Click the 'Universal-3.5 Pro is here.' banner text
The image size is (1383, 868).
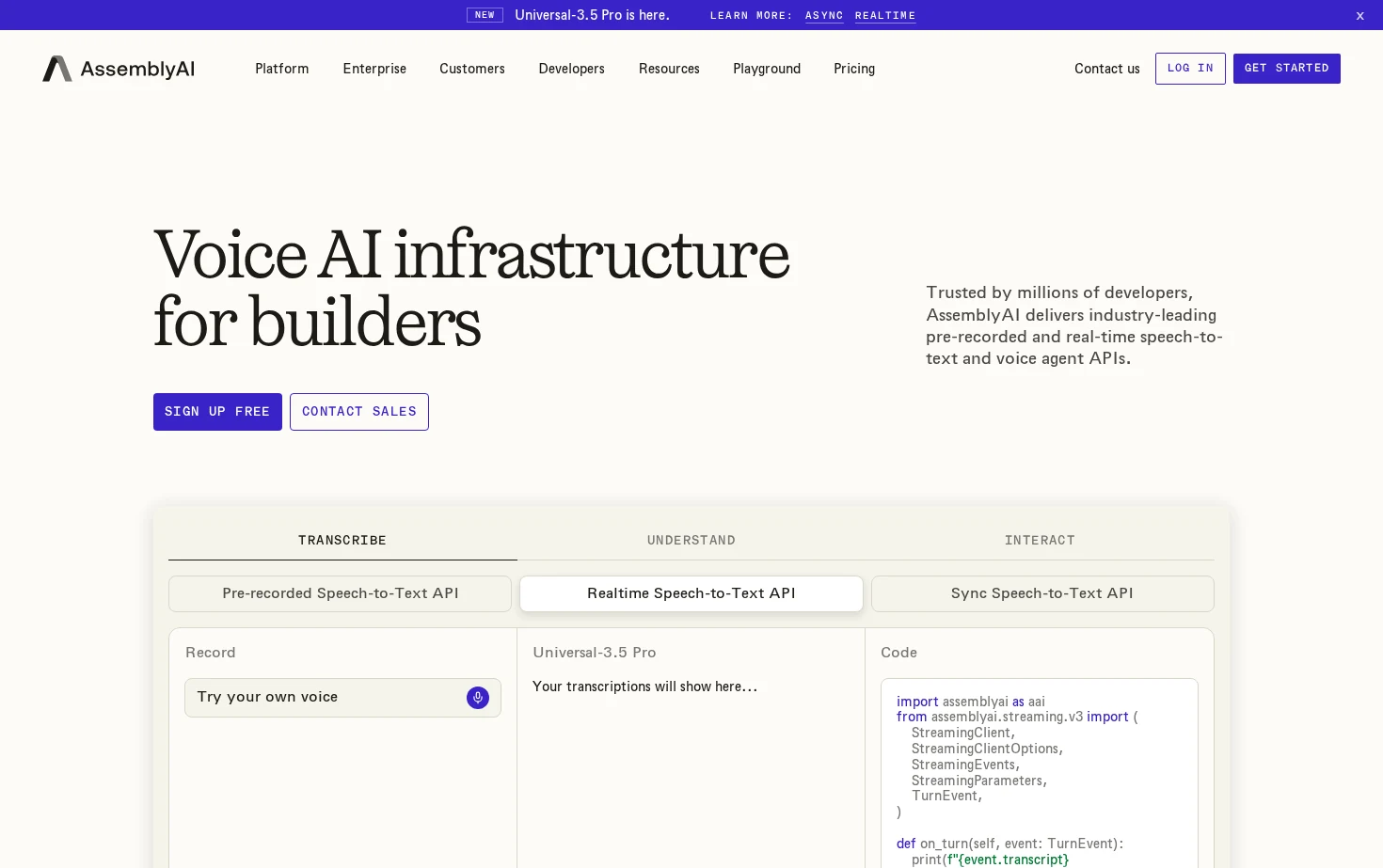[x=593, y=15]
